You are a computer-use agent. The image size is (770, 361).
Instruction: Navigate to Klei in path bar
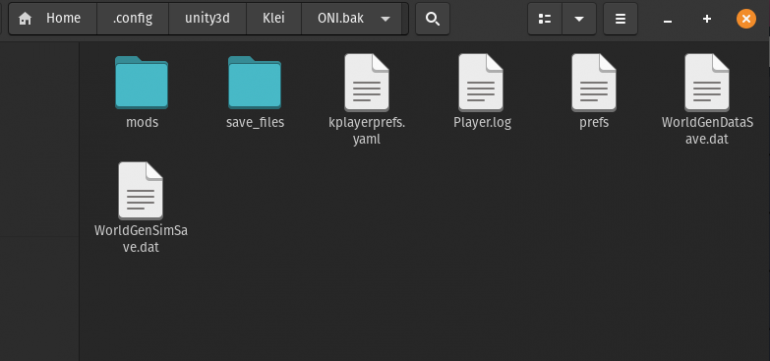274,19
